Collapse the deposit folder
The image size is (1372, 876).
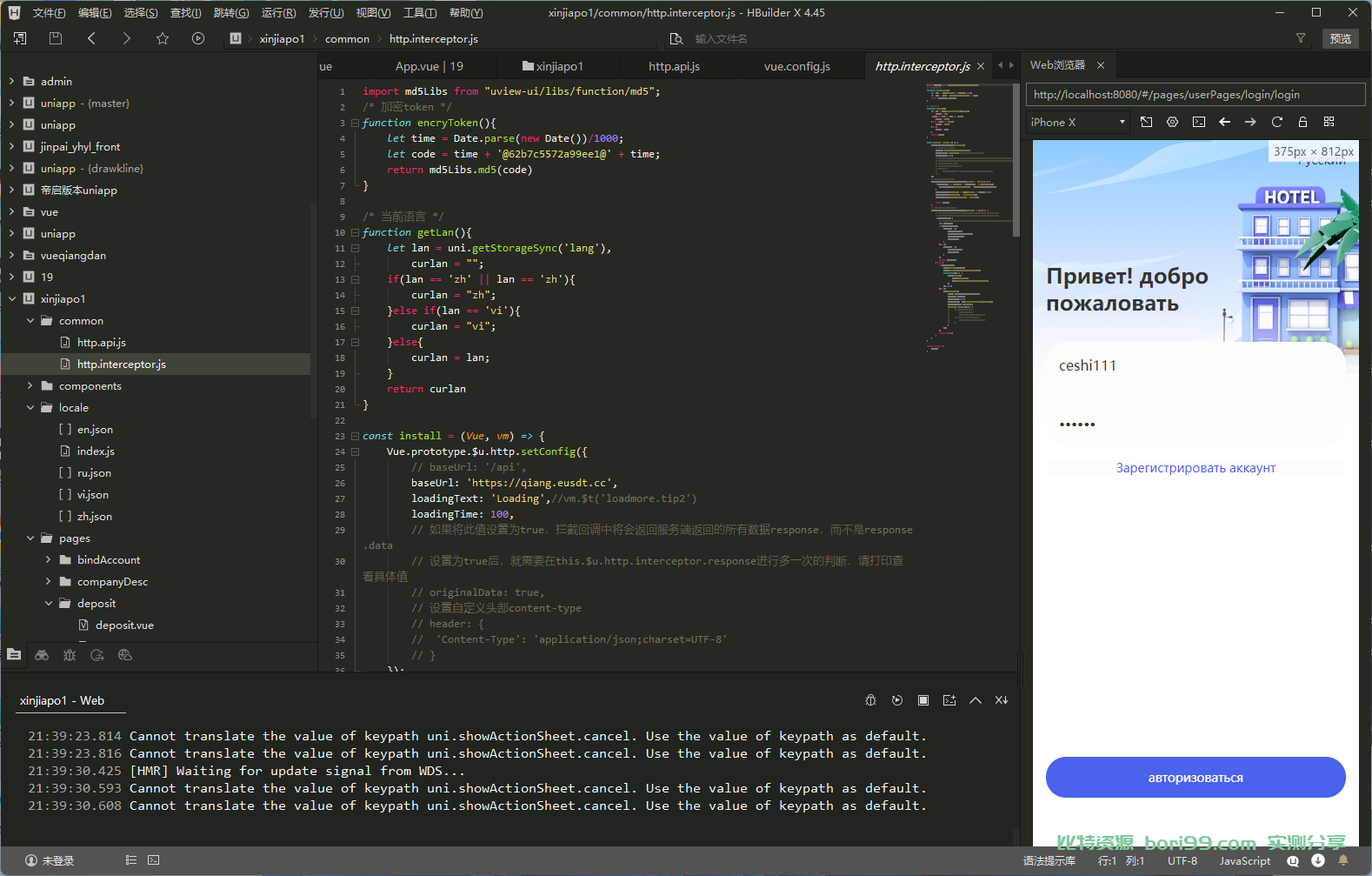49,603
